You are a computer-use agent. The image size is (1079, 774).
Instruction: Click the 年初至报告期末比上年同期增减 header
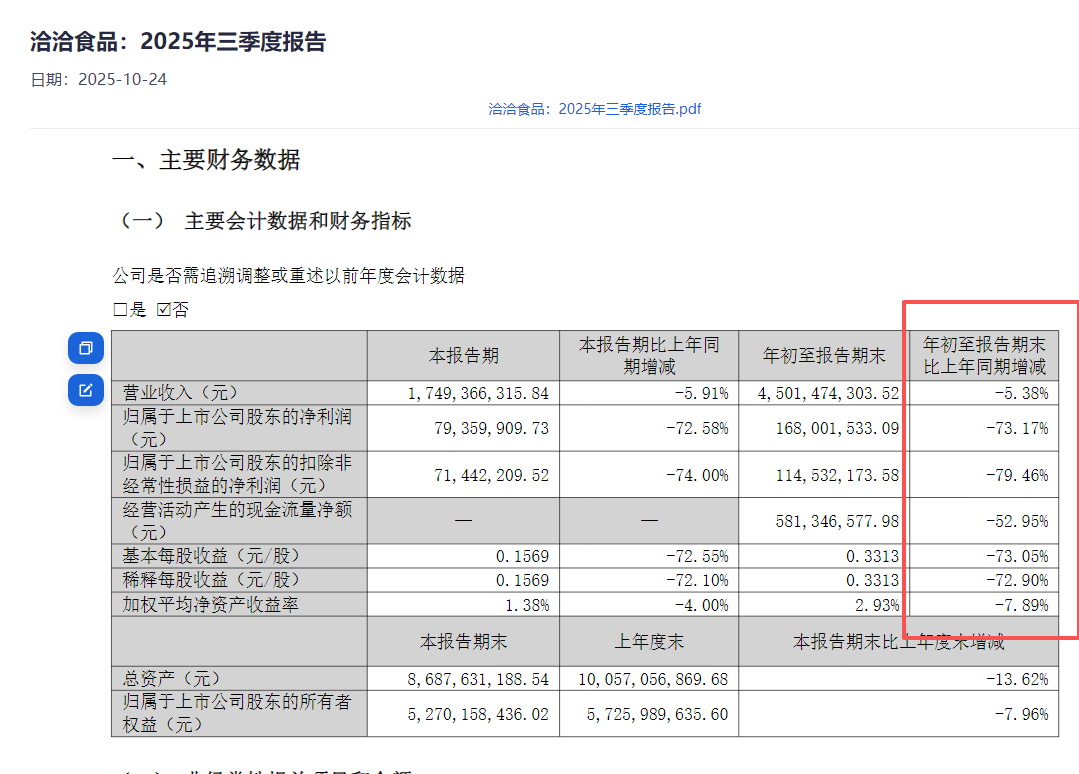coord(984,356)
